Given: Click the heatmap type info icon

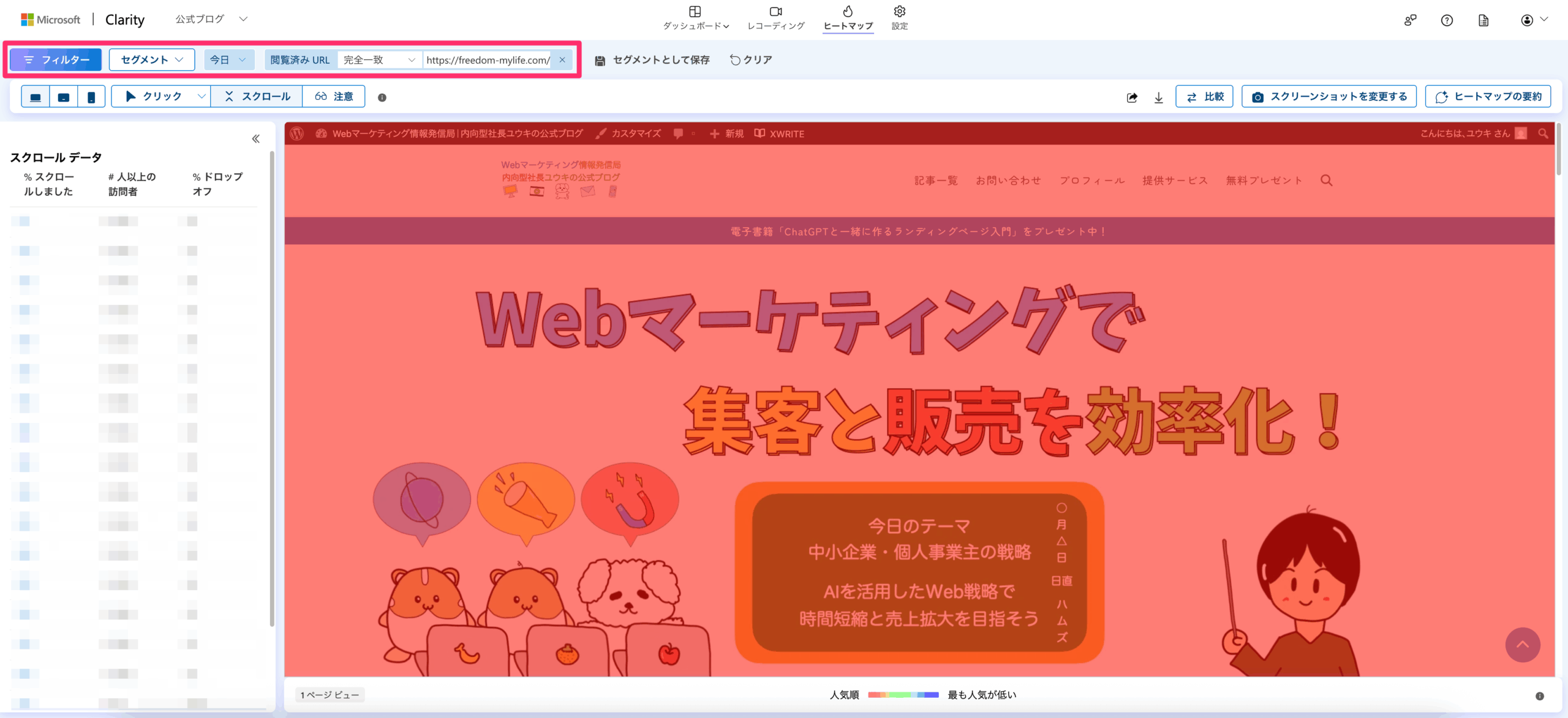Looking at the screenshot, I should tap(382, 97).
